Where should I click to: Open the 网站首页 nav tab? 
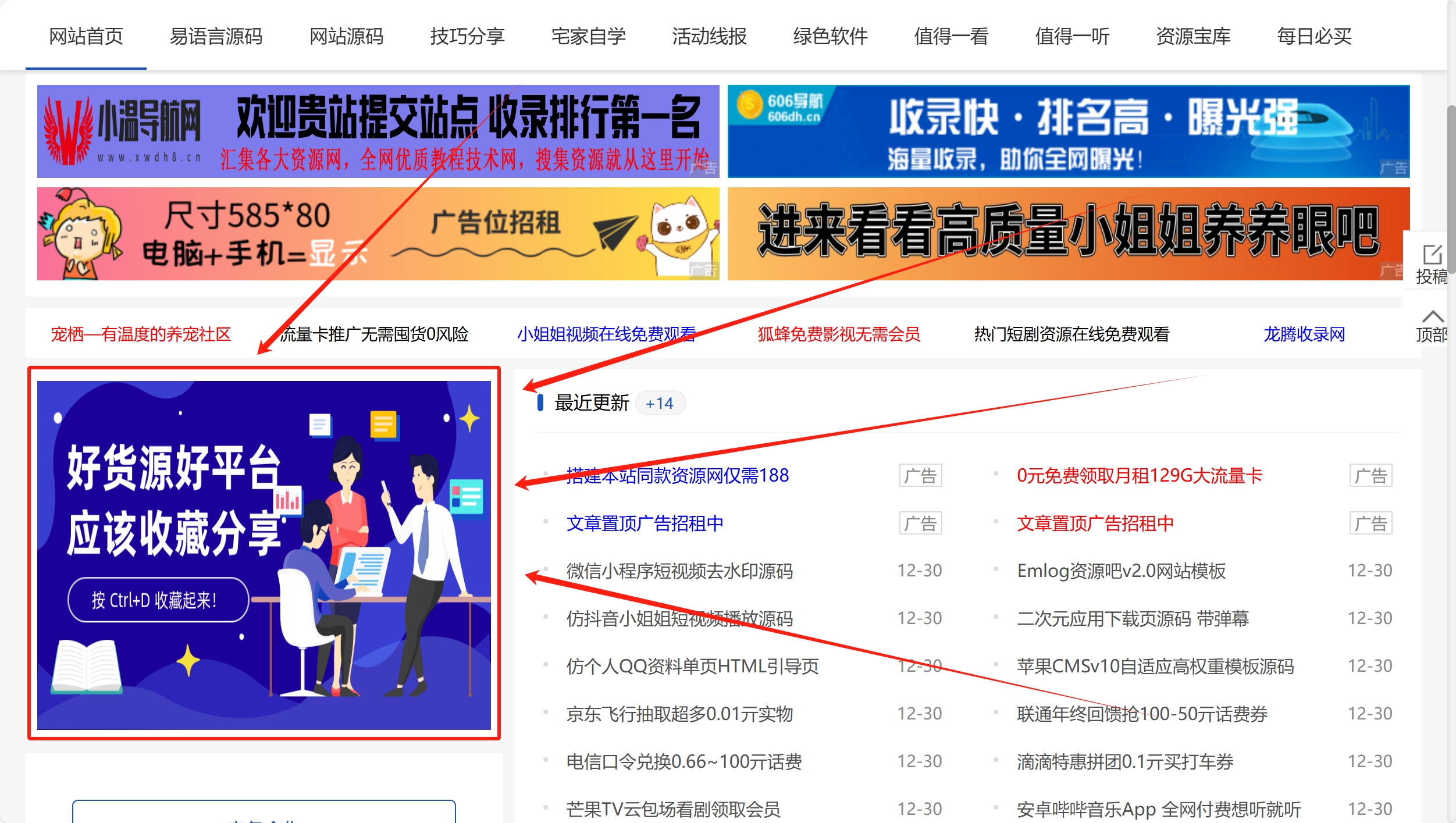tap(86, 36)
